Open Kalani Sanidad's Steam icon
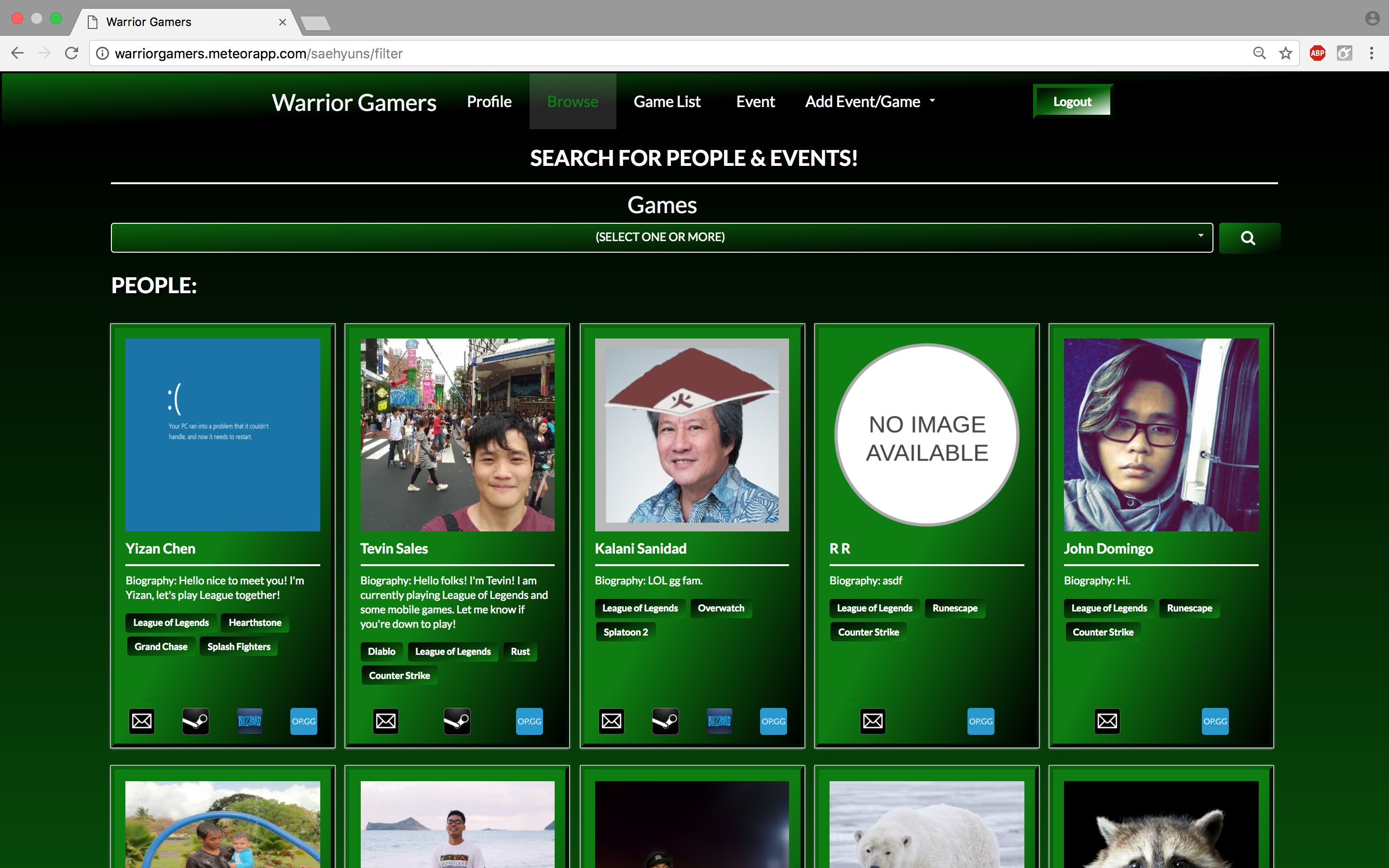 pyautogui.click(x=665, y=721)
